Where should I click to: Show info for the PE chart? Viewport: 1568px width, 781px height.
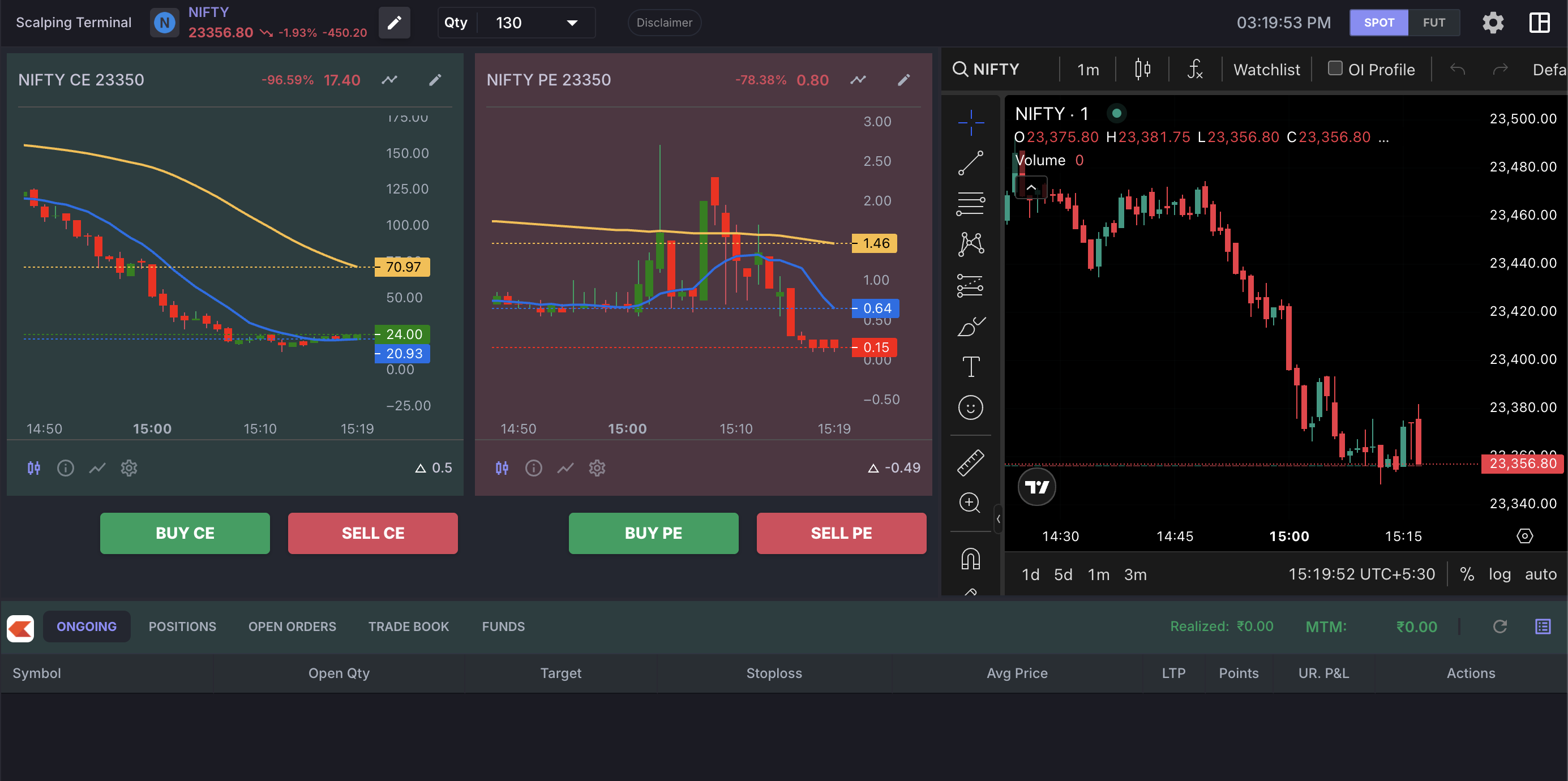tap(533, 467)
